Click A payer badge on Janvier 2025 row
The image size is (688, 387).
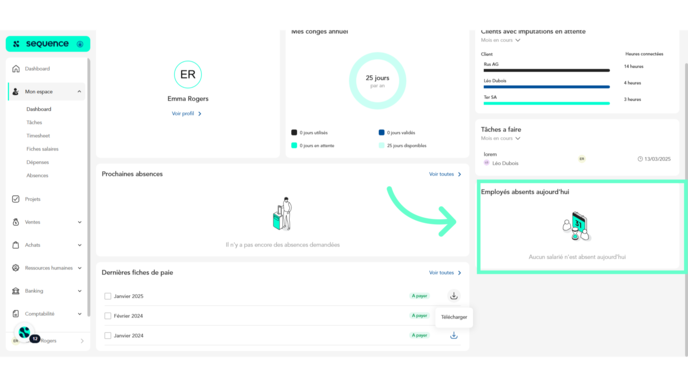point(419,296)
